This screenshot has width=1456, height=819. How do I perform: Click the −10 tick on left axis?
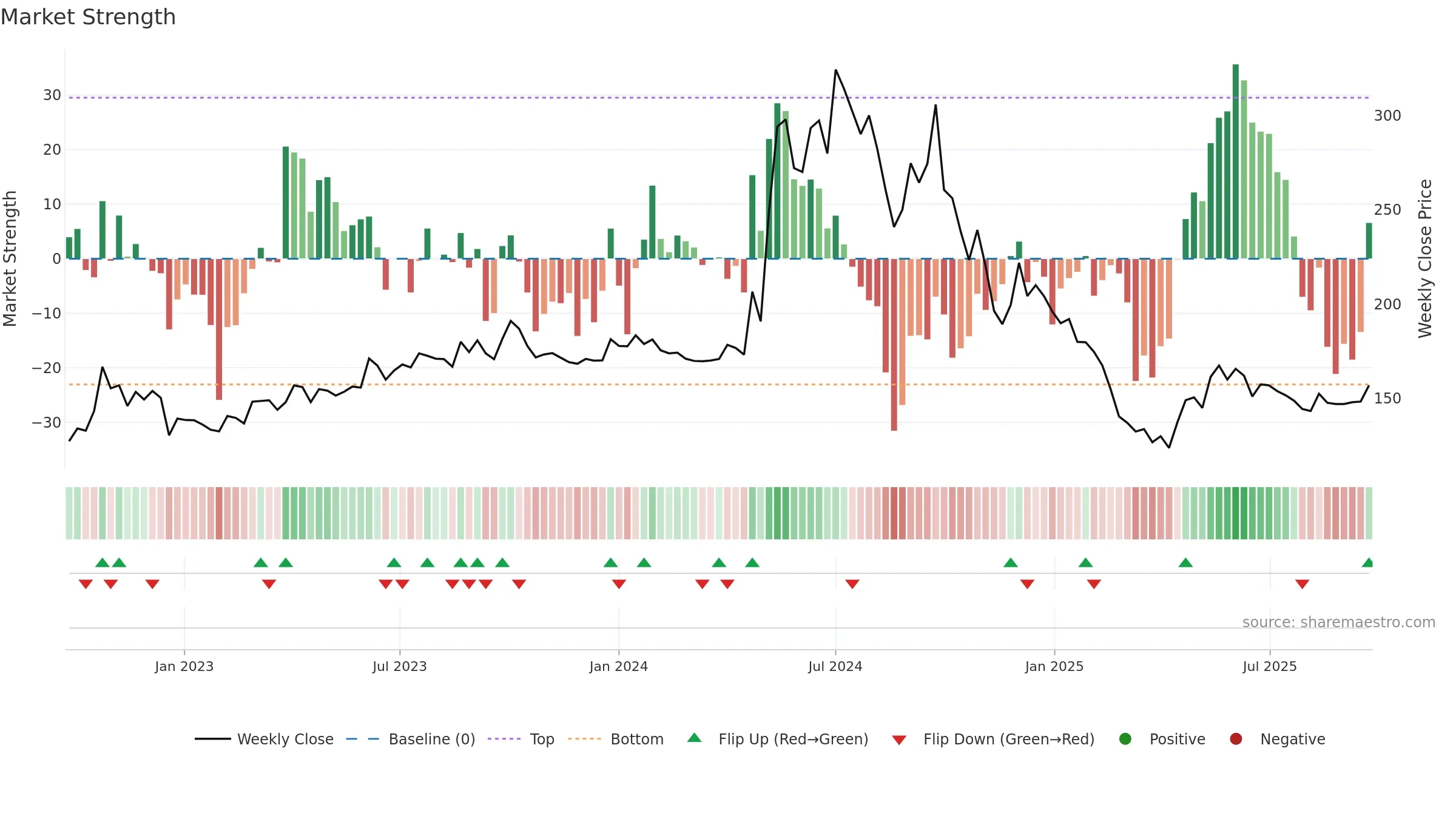coord(47,313)
